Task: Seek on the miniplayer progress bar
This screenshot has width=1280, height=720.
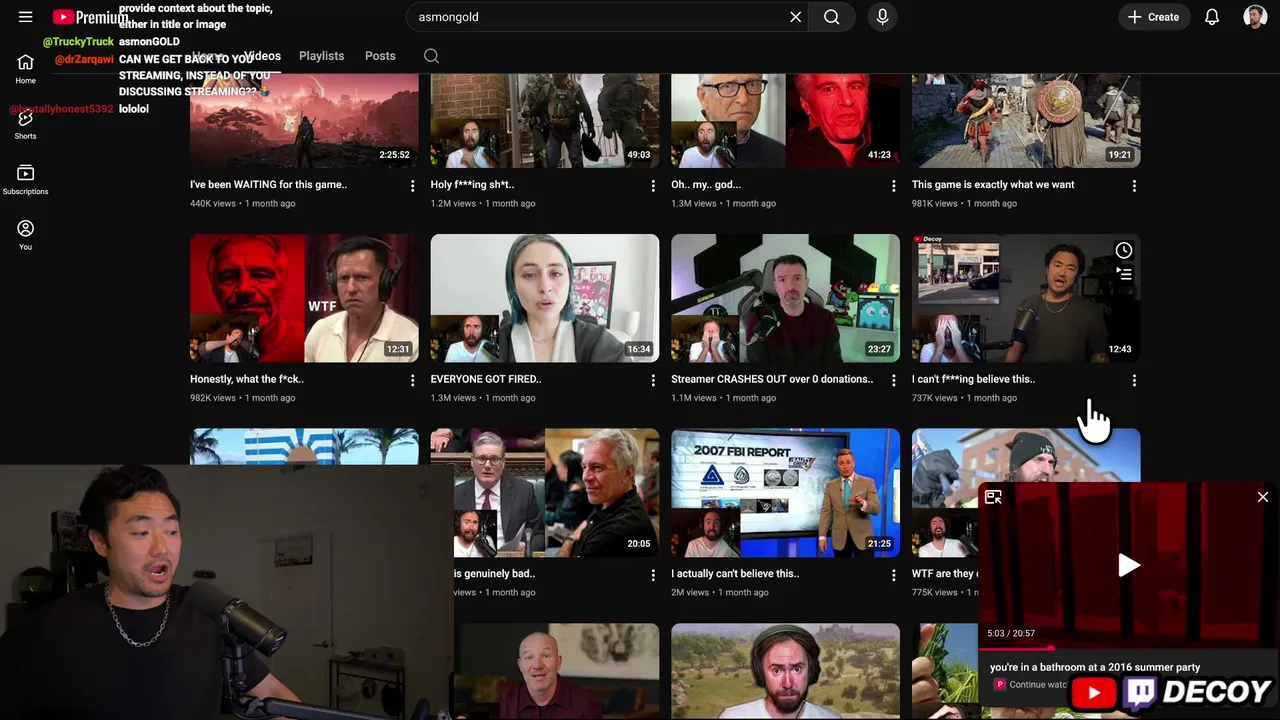Action: 1128,648
